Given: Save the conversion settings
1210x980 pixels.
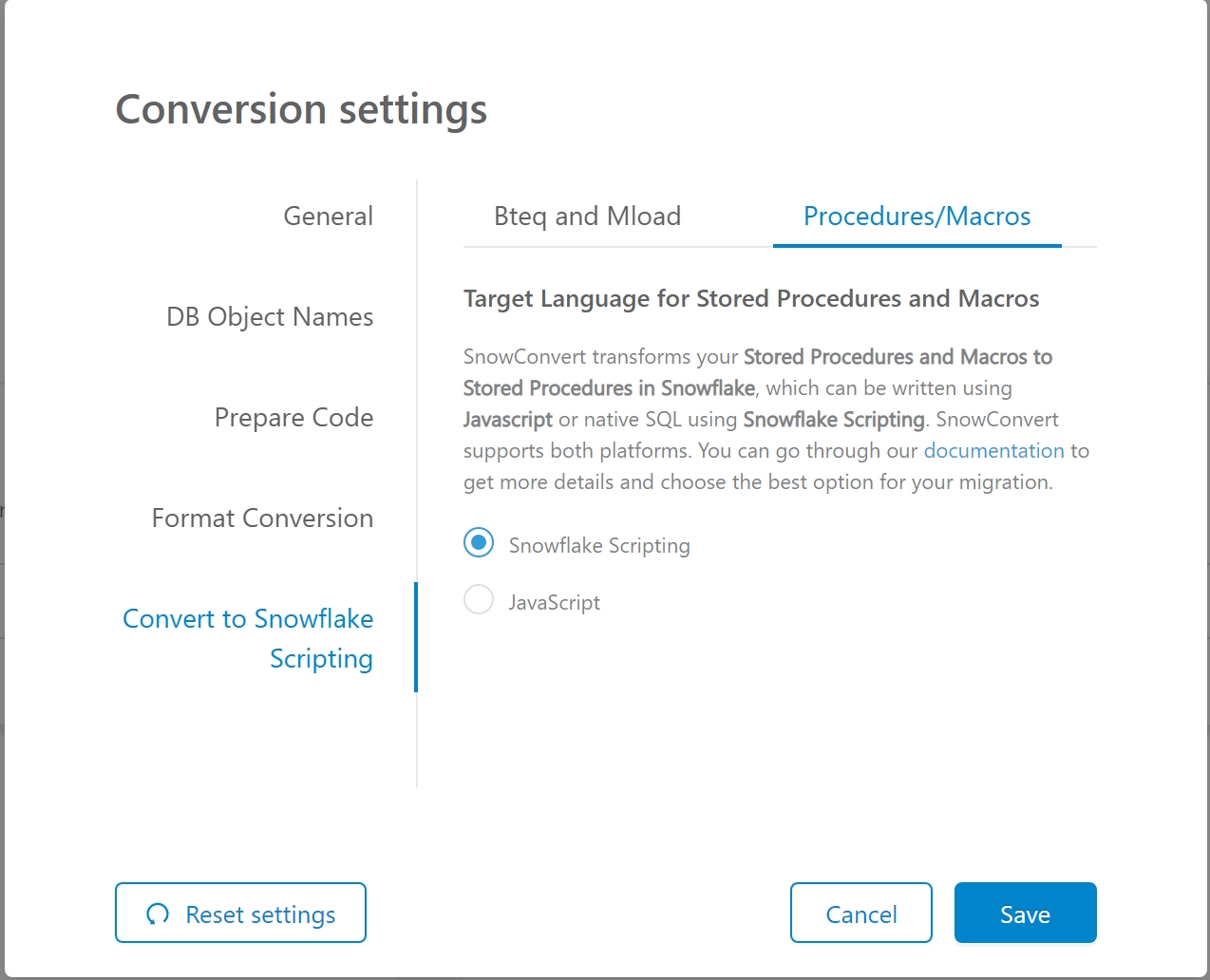Looking at the screenshot, I should click(x=1025, y=914).
